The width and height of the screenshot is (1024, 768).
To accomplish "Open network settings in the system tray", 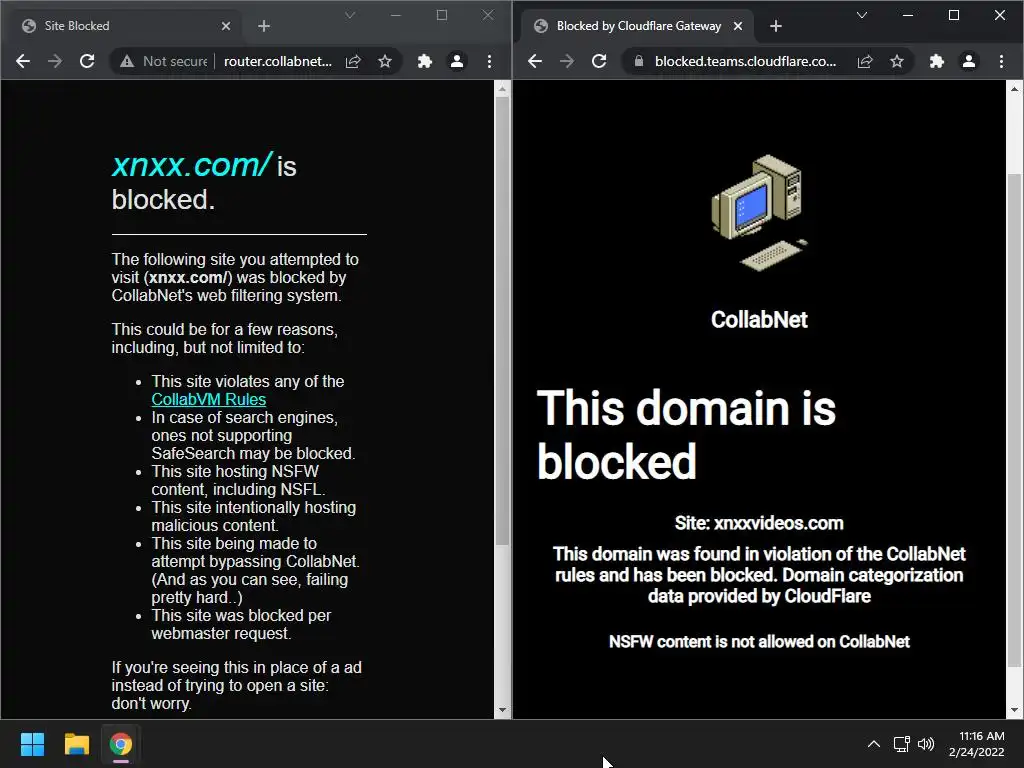I will pos(902,744).
